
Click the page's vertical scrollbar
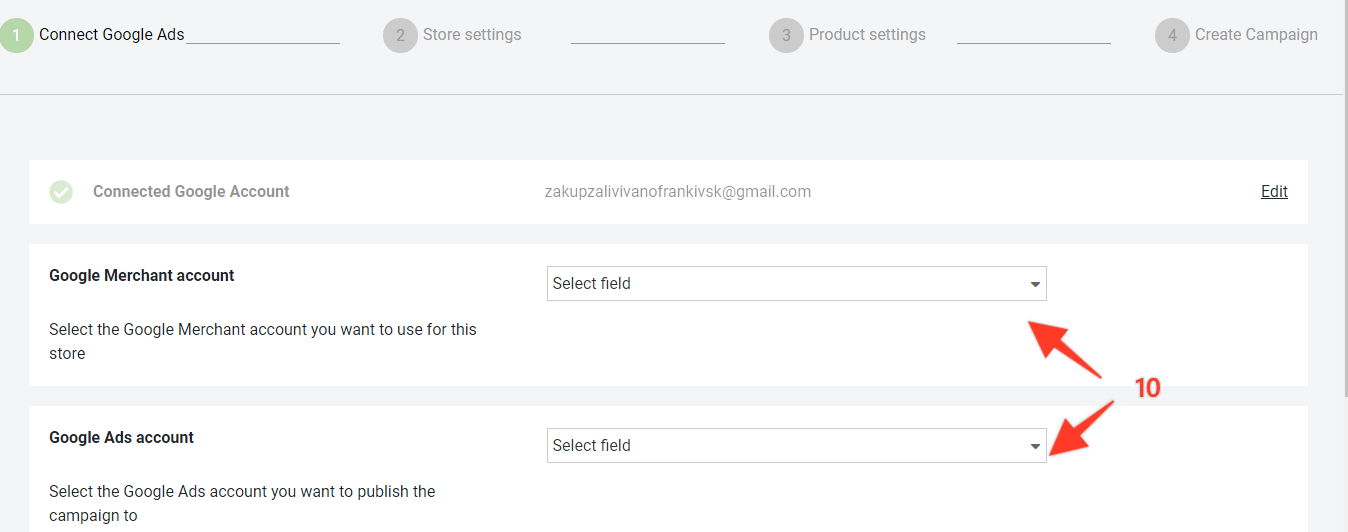1344,200
